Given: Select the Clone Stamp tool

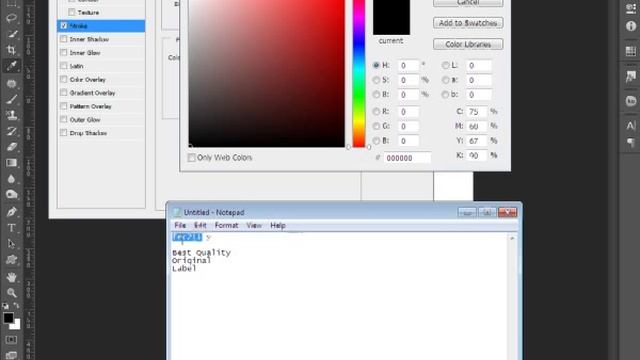Looking at the screenshot, I should click(x=11, y=115).
